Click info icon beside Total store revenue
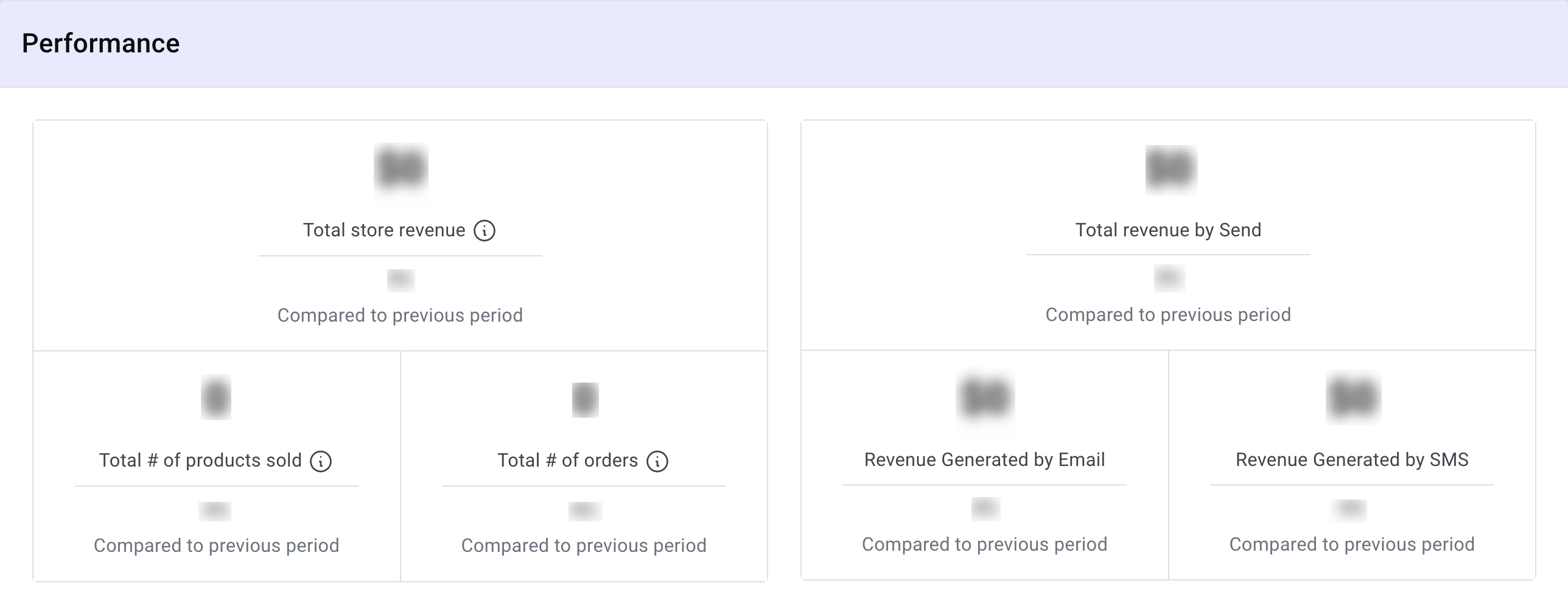 [485, 231]
